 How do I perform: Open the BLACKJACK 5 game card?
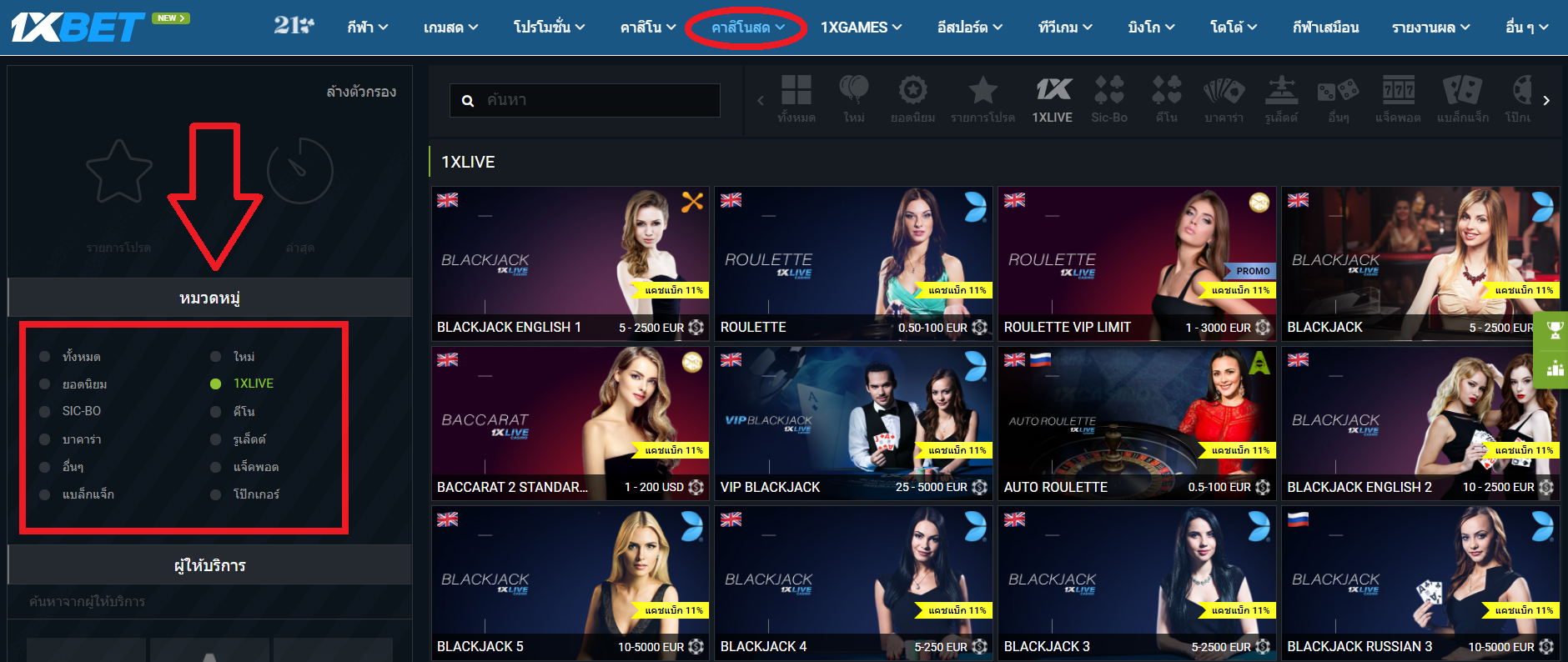570,583
